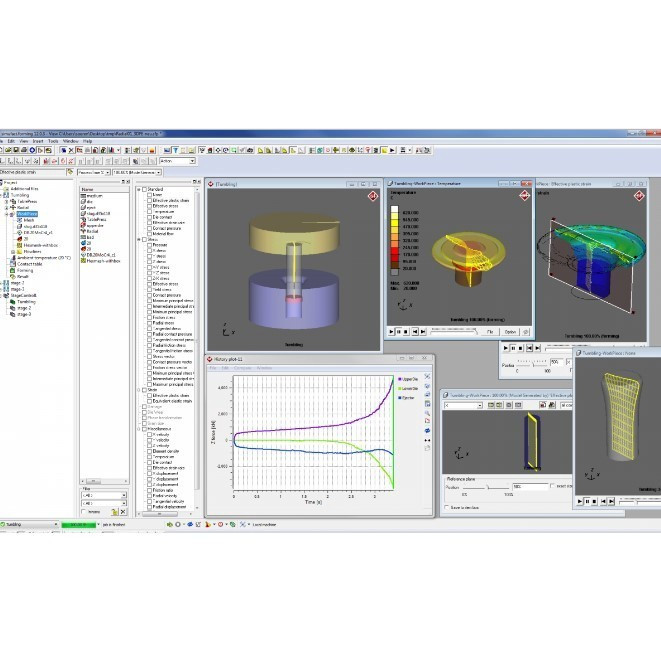Click the animation progress slider in Temperature window
Viewport: 661px width, 661px height.
tap(454, 331)
